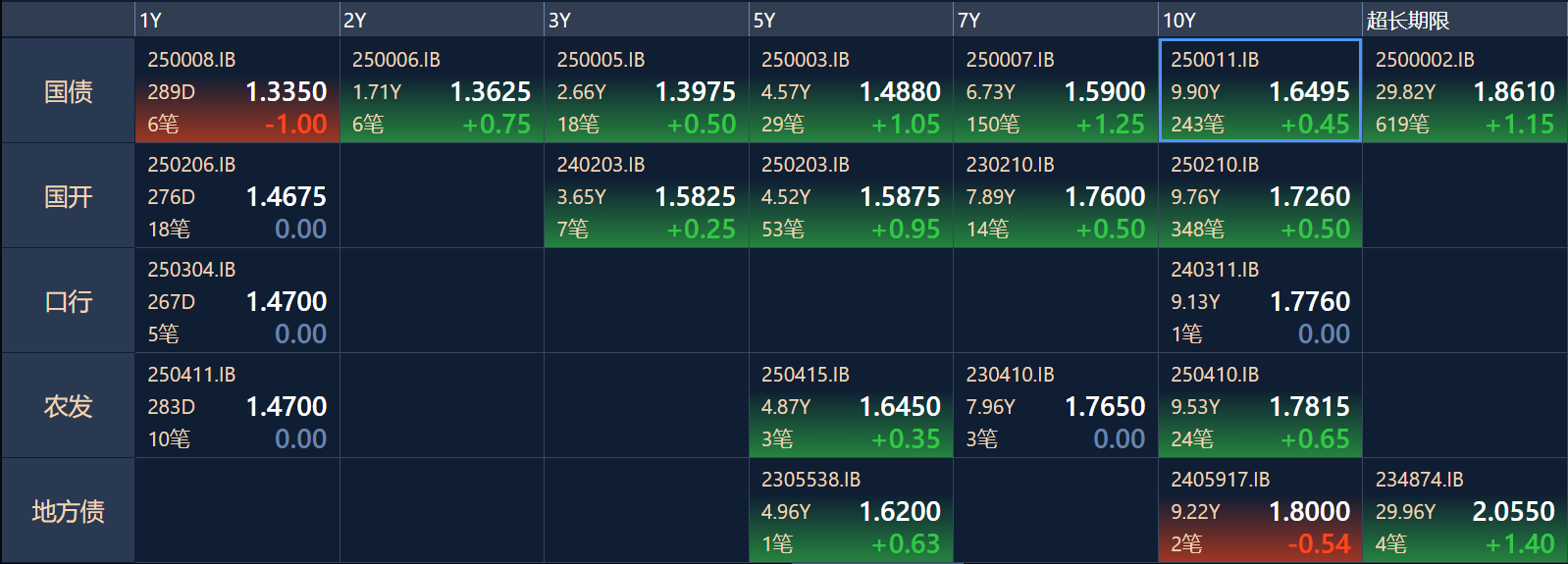Click yield value 1.8610
The width and height of the screenshot is (1568, 564).
[1514, 92]
